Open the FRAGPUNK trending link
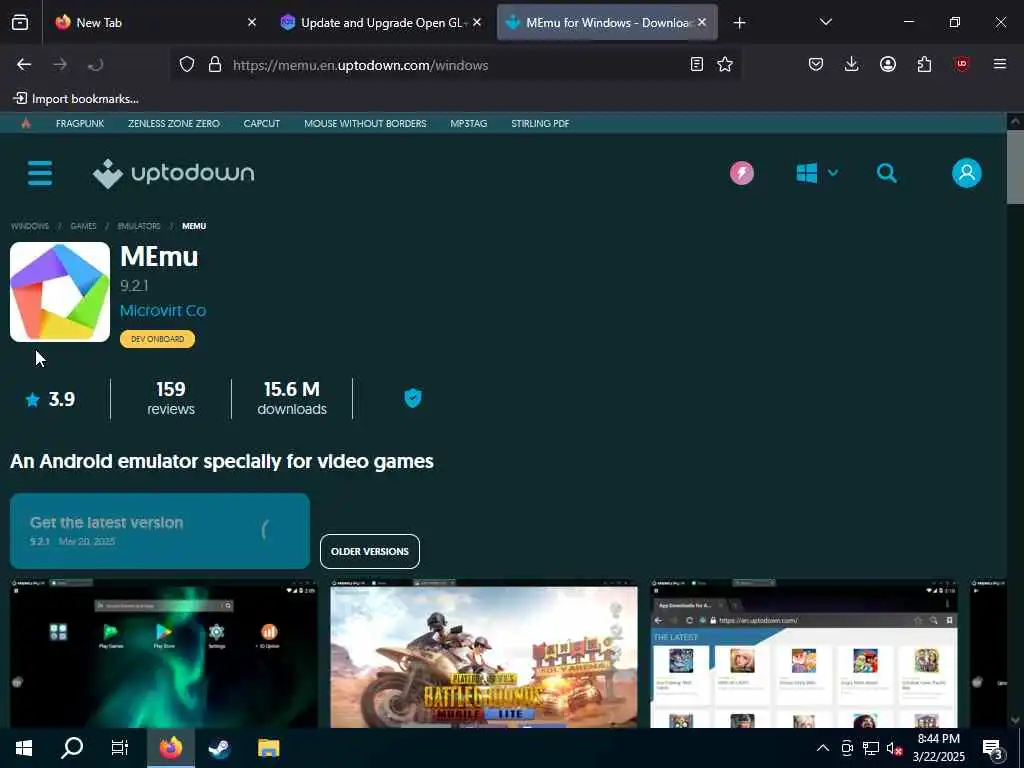Viewport: 1024px width, 768px height. pos(80,123)
